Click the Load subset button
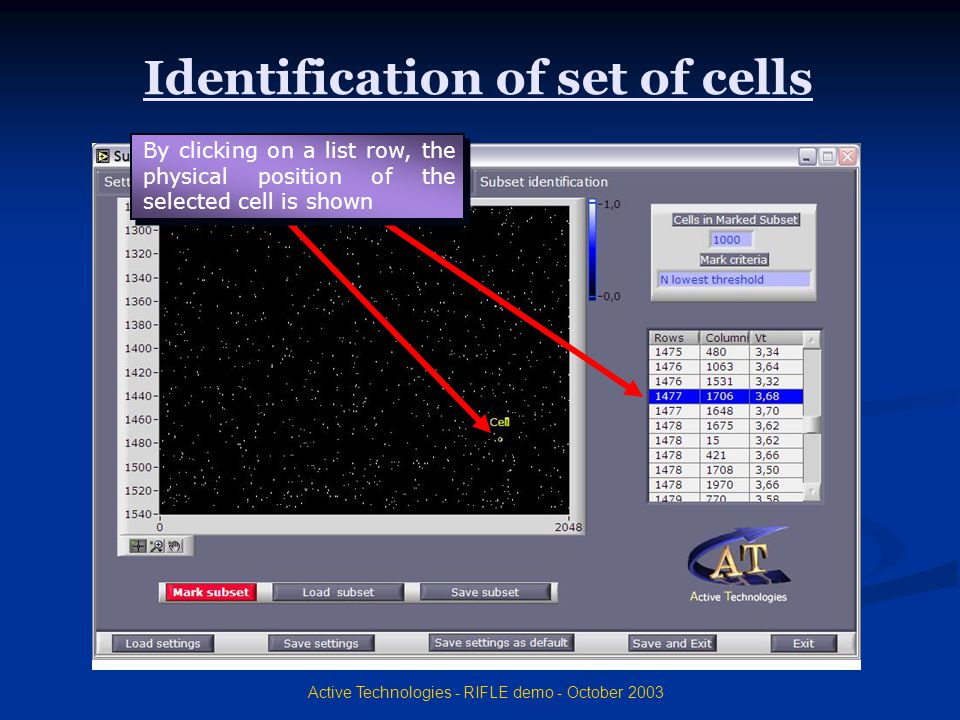960x720 pixels. 338,592
